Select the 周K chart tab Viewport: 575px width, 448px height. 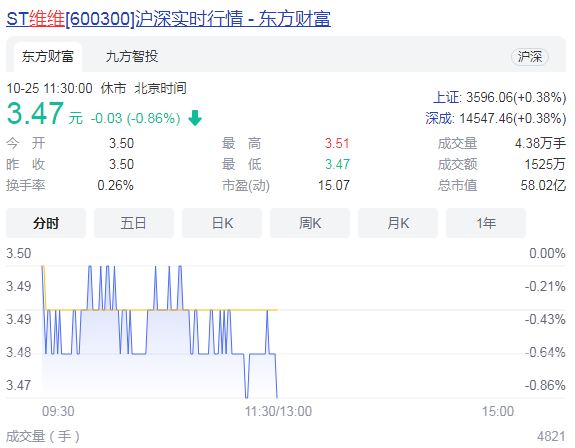[x=310, y=223]
